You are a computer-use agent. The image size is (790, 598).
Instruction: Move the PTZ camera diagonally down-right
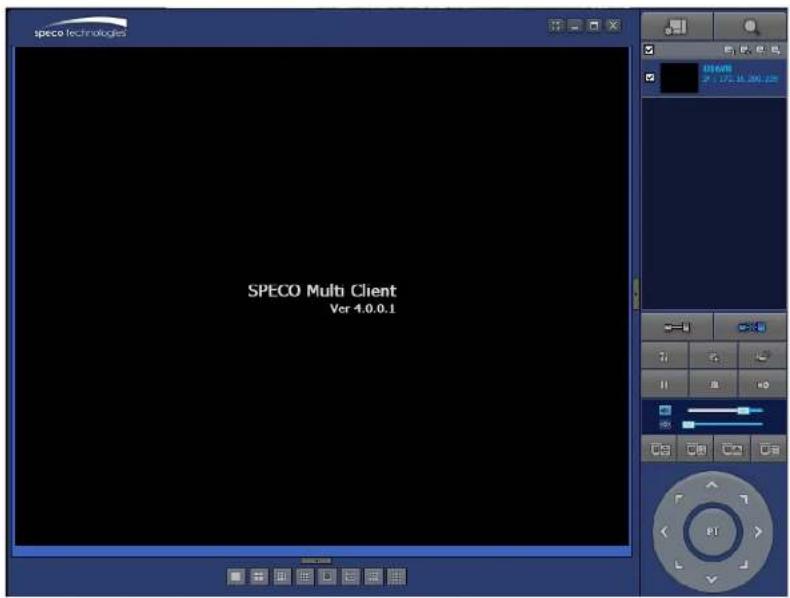pos(744,565)
